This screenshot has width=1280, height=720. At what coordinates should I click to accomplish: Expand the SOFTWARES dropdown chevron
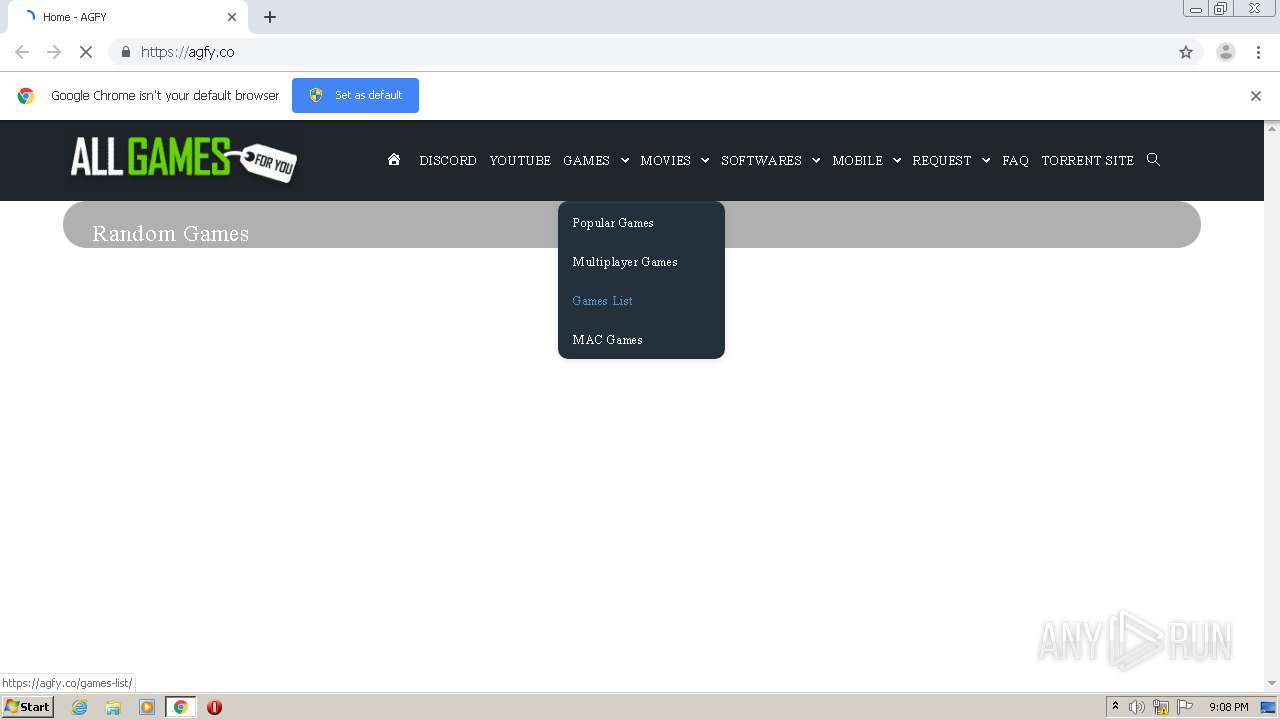point(816,160)
